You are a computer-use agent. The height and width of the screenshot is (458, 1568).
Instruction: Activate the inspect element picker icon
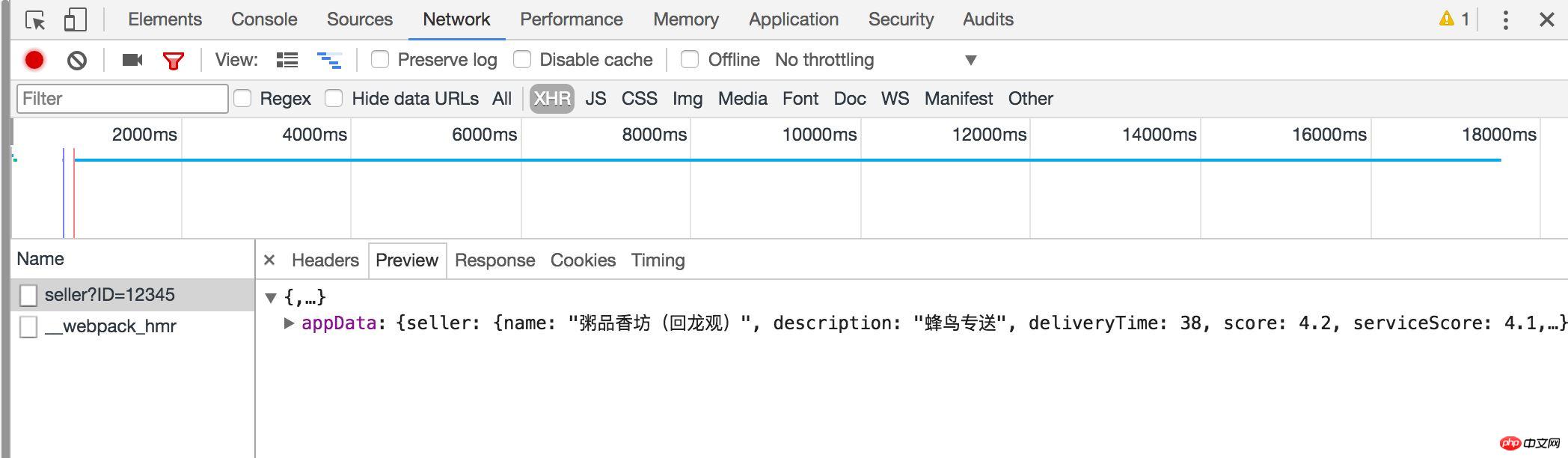click(35, 20)
